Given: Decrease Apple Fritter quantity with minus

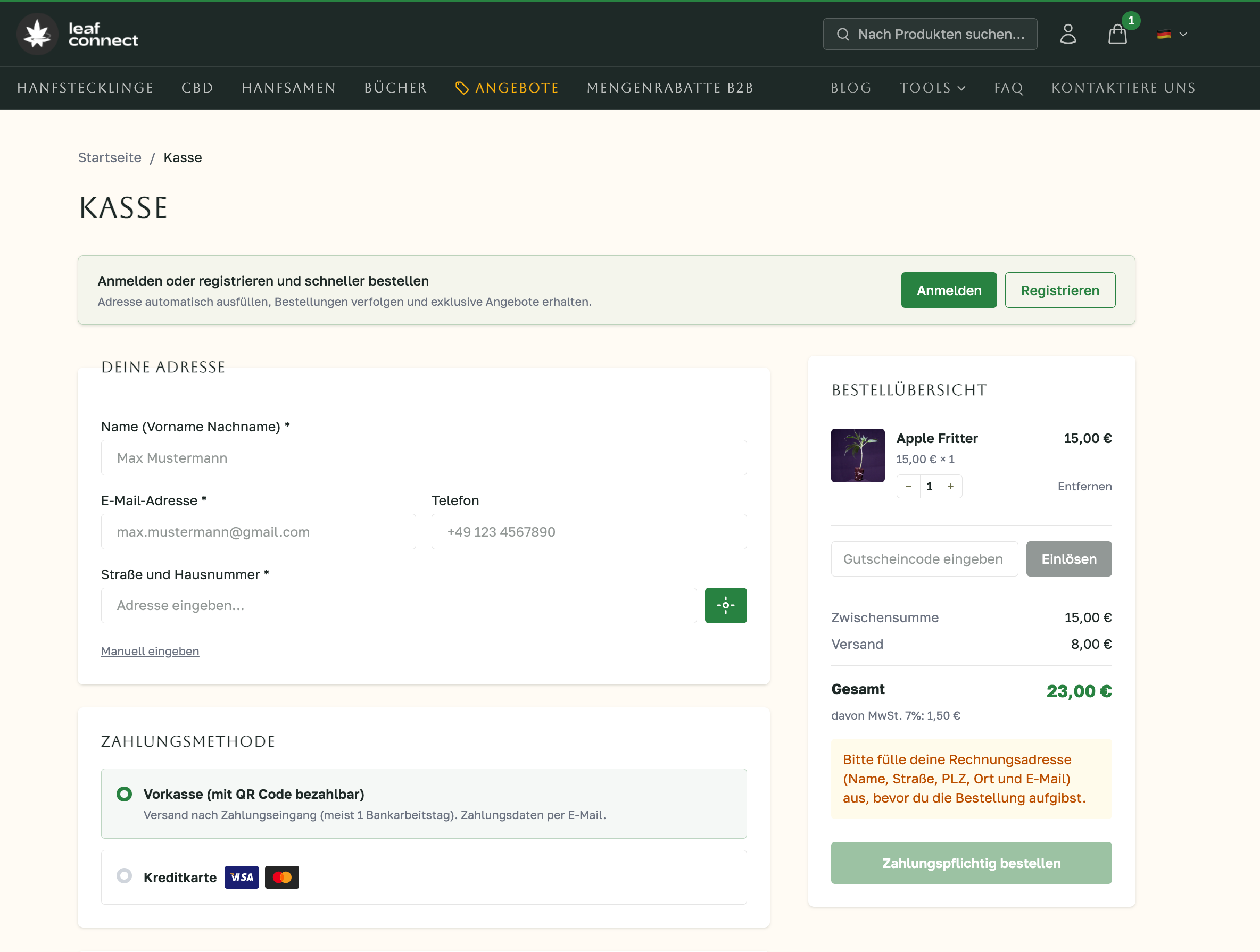Looking at the screenshot, I should (908, 486).
